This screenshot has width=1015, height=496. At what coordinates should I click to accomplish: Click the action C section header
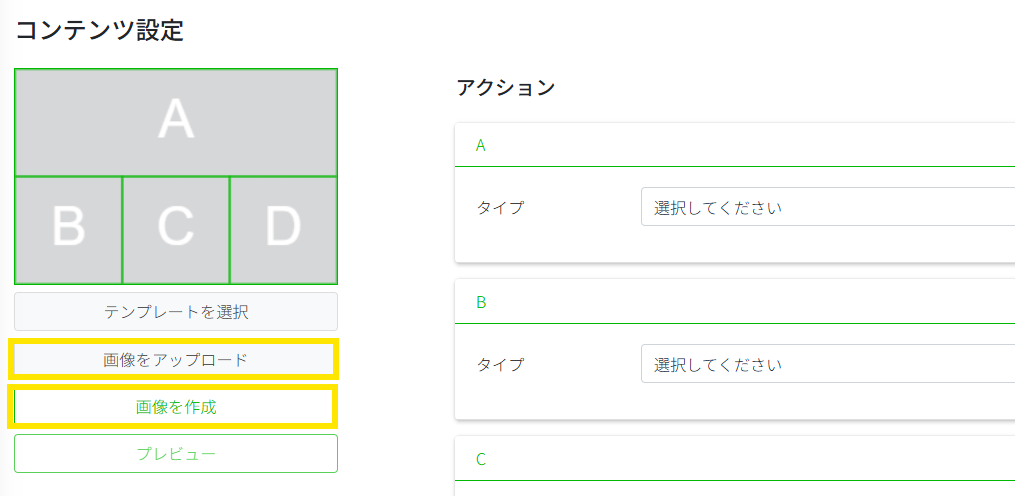tap(734, 460)
